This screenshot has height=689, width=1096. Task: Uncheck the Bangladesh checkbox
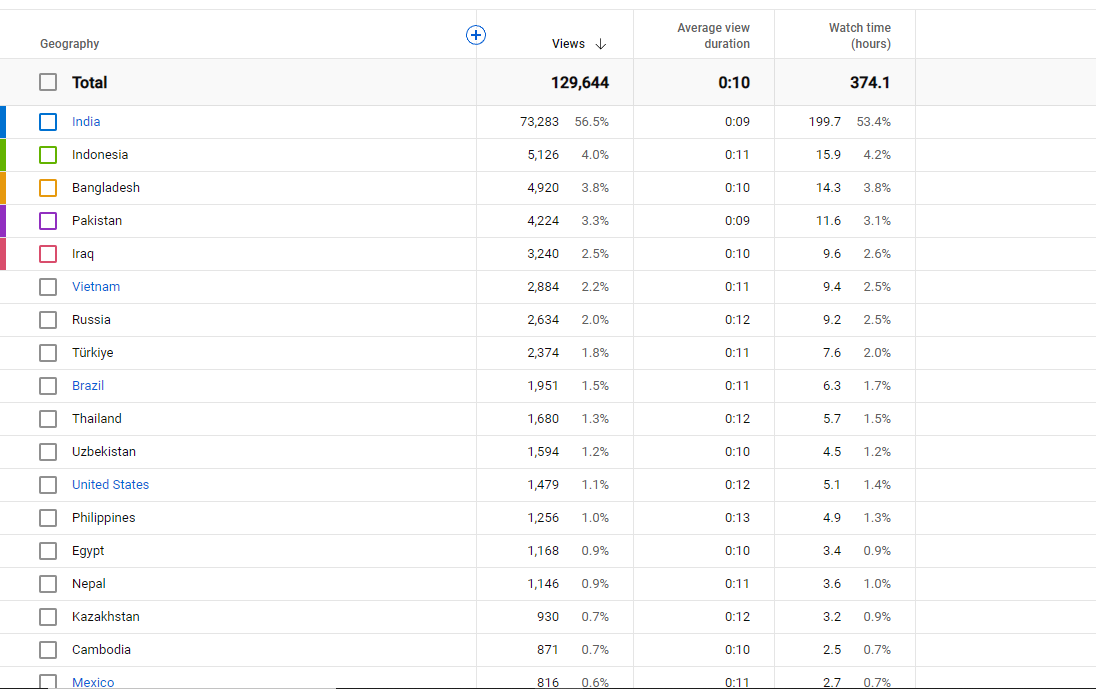(x=48, y=188)
